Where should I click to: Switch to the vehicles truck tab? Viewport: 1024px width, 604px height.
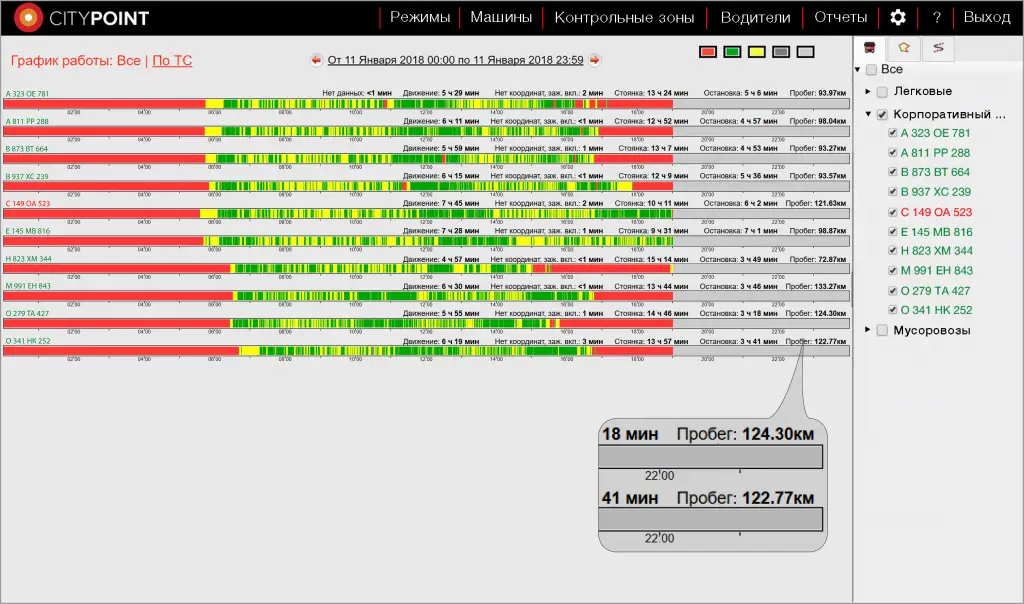coord(872,47)
